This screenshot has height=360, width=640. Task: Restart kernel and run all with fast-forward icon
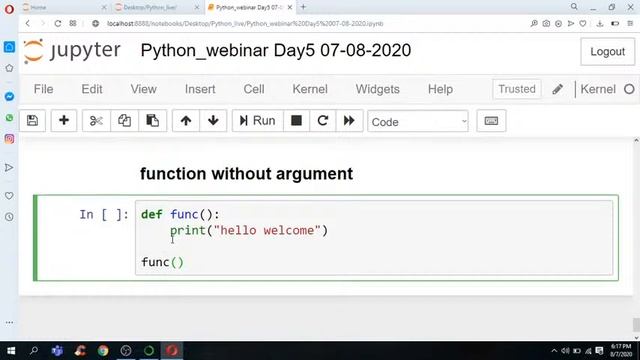point(349,121)
